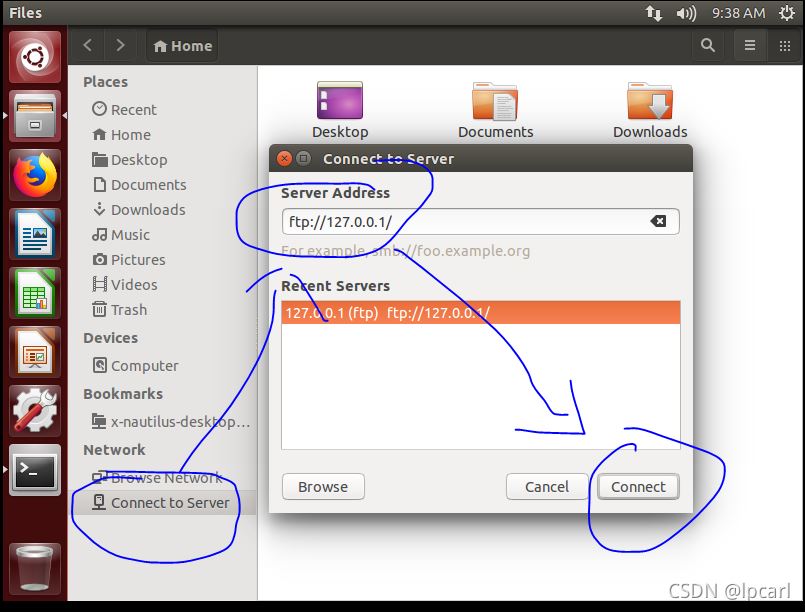Select Connect to Server in sidebar

tap(162, 503)
